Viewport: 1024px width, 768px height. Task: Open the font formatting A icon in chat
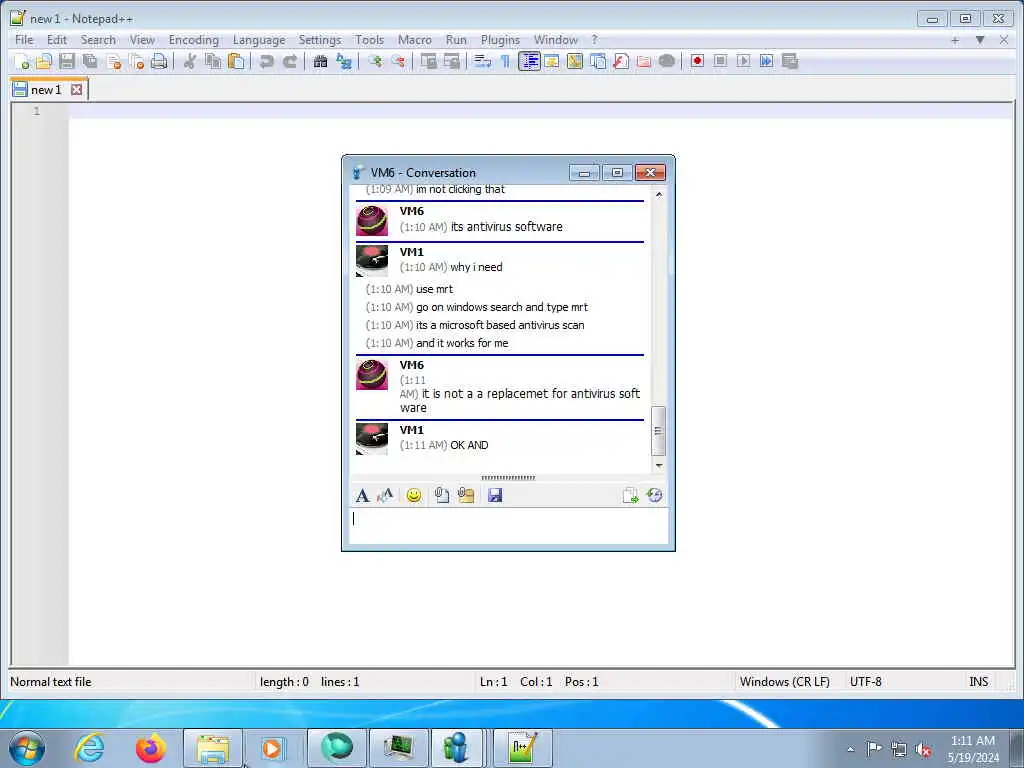362,496
